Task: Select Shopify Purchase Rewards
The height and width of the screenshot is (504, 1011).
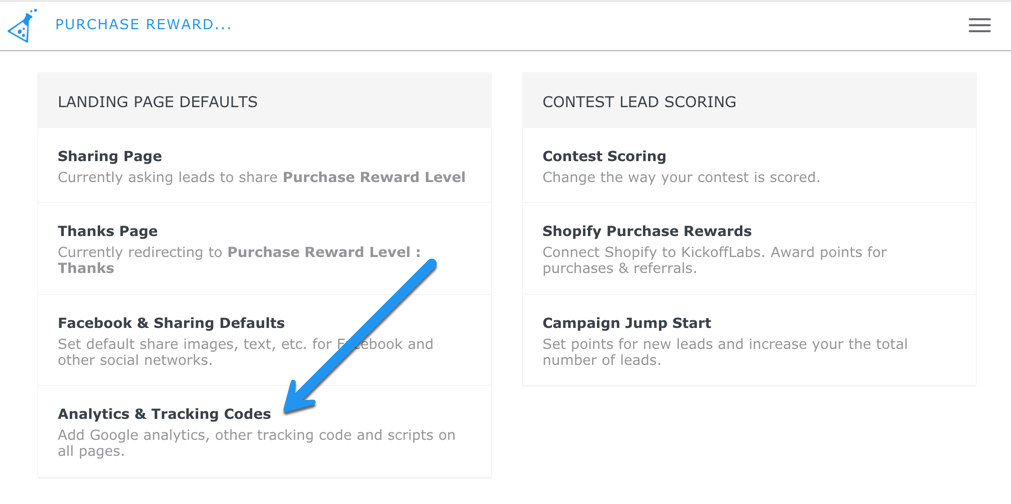Action: click(647, 231)
